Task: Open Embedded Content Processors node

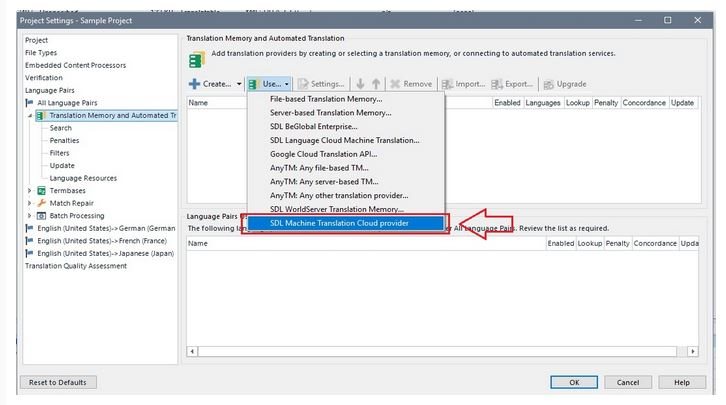Action: [75, 65]
